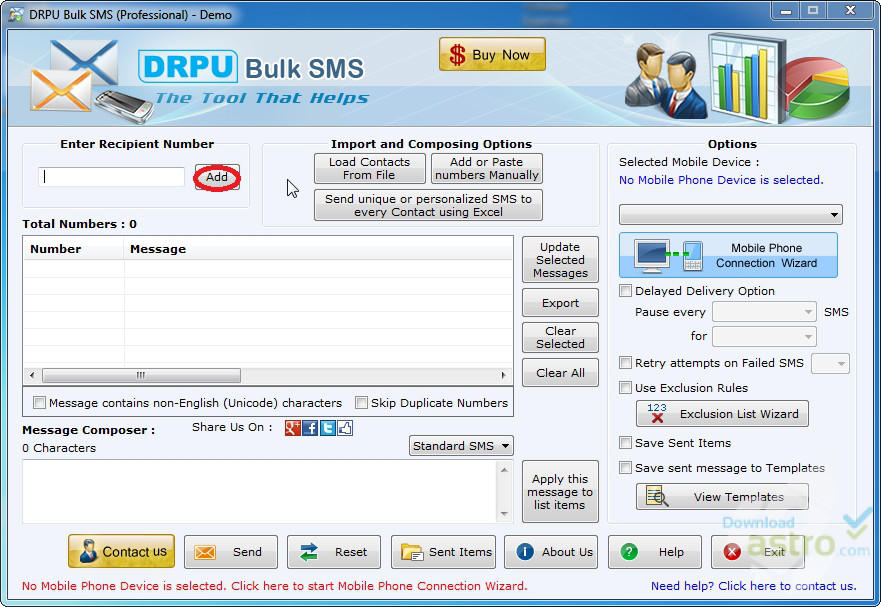
Task: Open the Mobile Phone Connection Wizard
Action: [728, 255]
